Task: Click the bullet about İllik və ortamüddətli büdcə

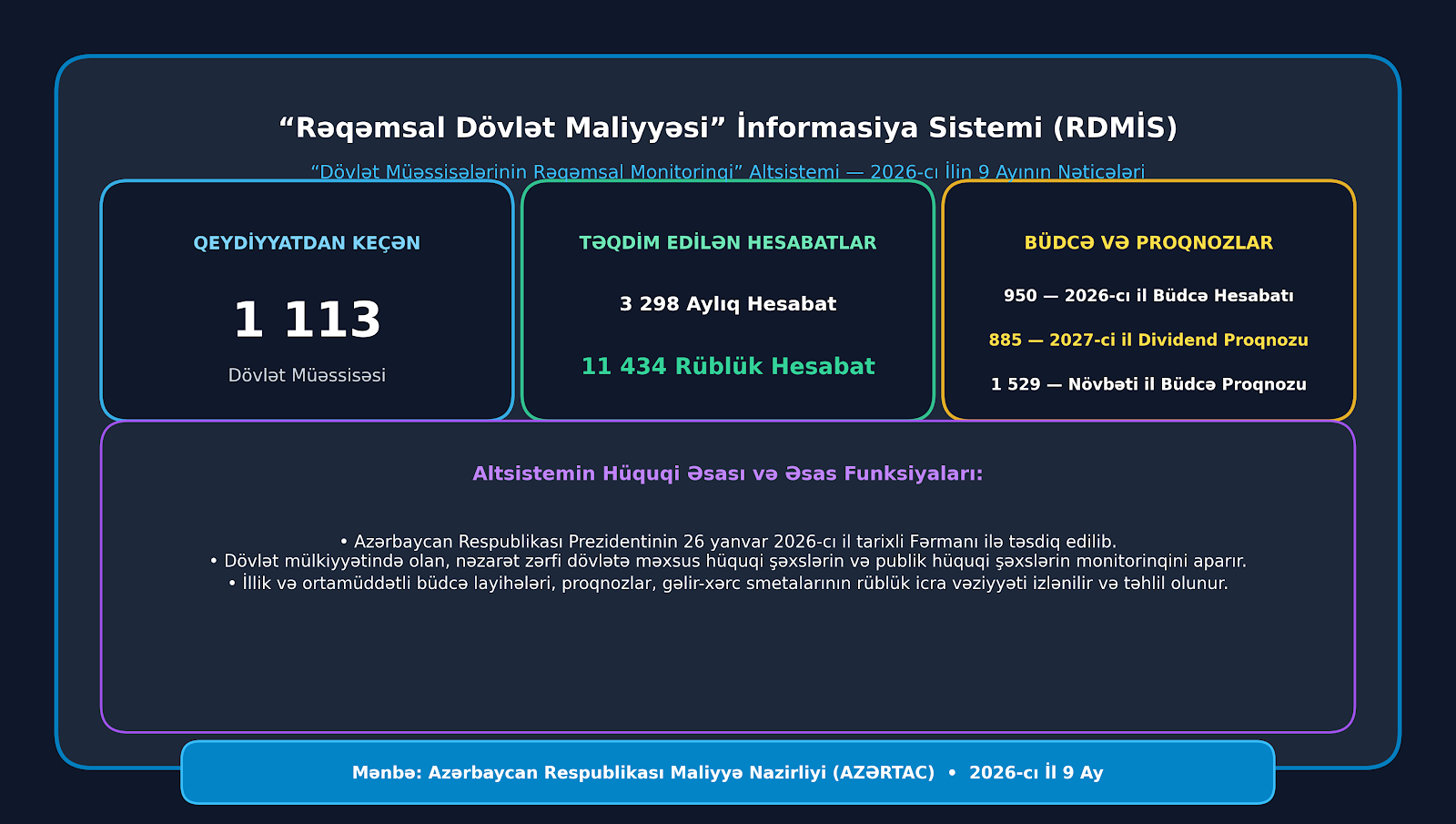Action: click(728, 583)
